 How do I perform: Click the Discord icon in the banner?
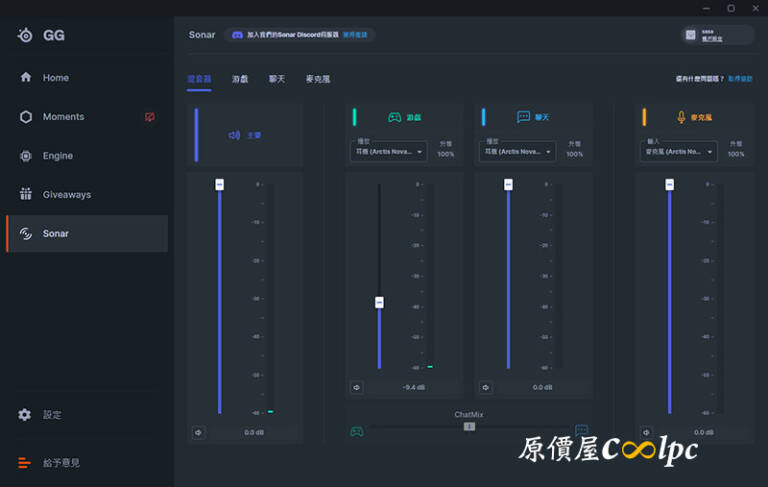pos(237,35)
